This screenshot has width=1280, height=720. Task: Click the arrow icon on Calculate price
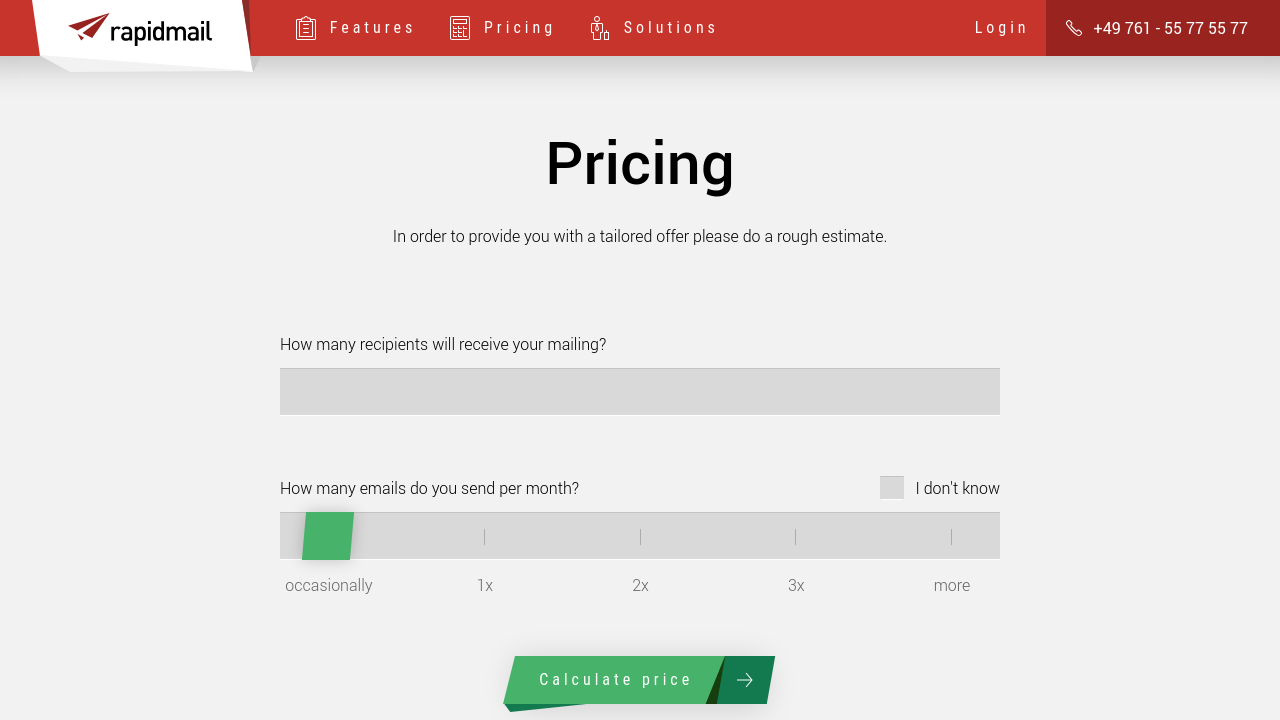pyautogui.click(x=744, y=680)
